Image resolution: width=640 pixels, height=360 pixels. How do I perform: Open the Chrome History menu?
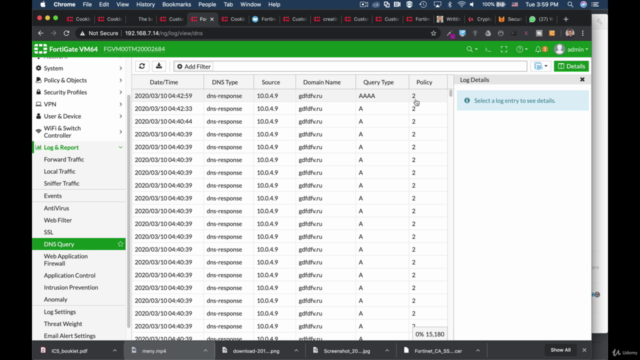point(145,4)
